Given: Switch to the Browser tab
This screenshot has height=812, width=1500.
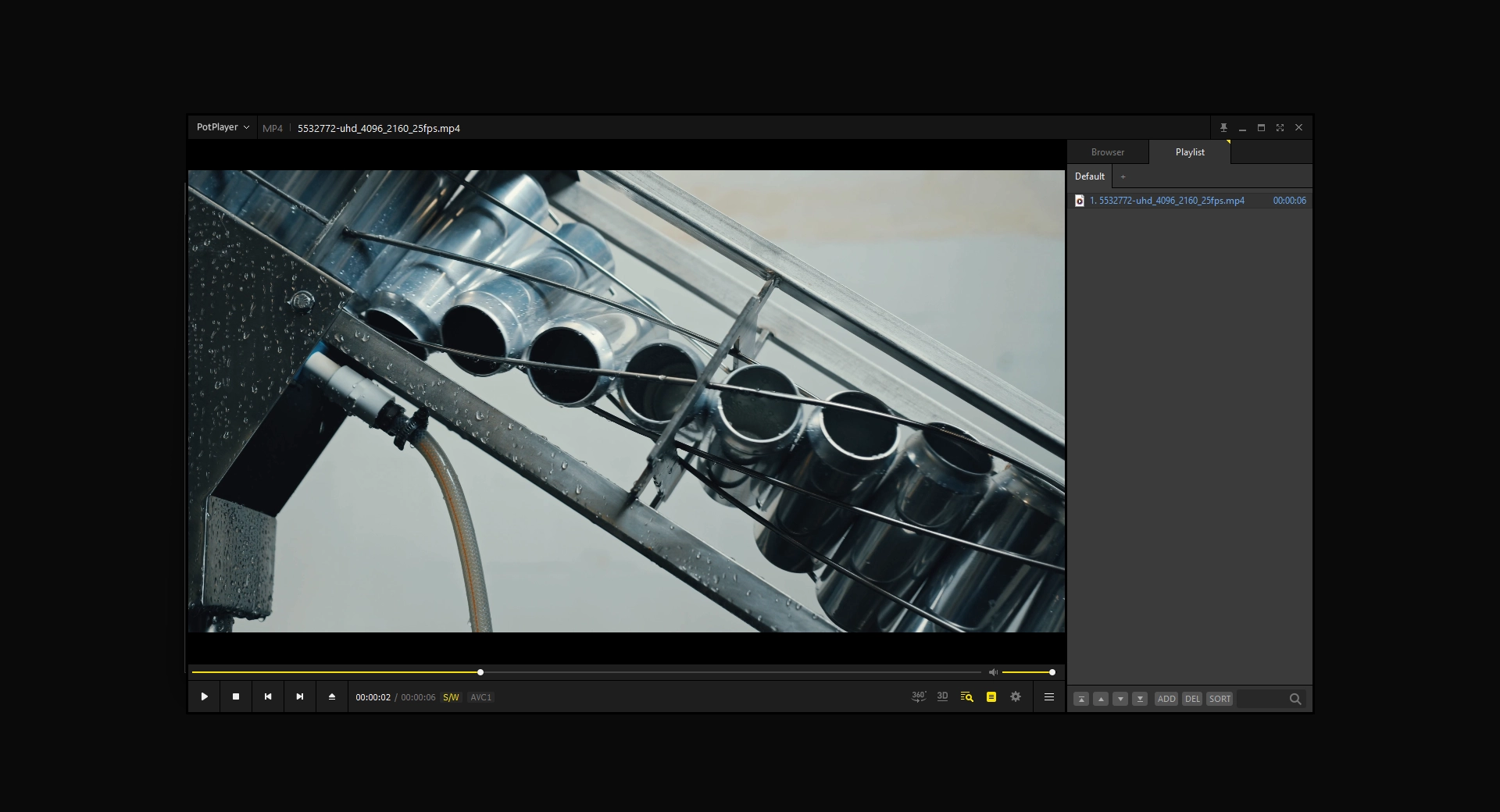Looking at the screenshot, I should [x=1109, y=151].
